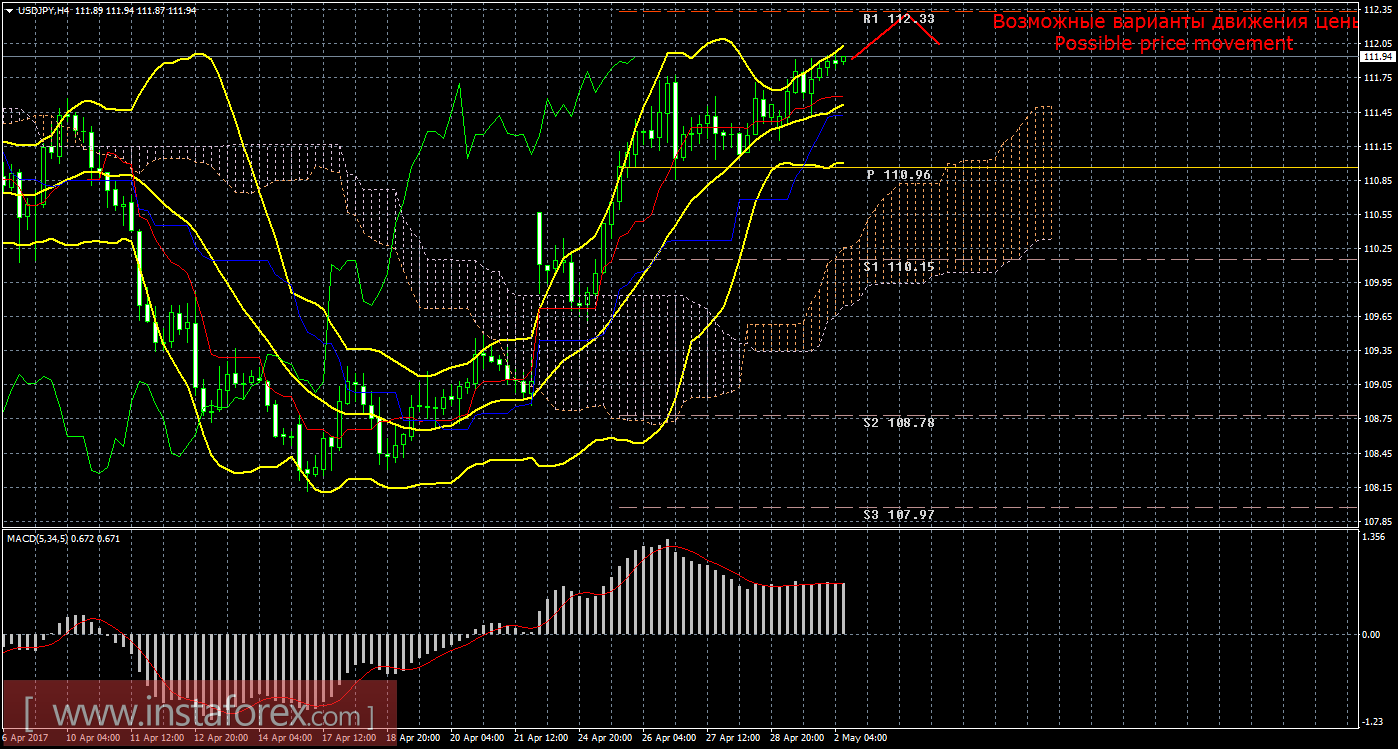This screenshot has width=1398, height=749.
Task: Click the 0.00 MACD zero level label
Action: tap(1372, 635)
